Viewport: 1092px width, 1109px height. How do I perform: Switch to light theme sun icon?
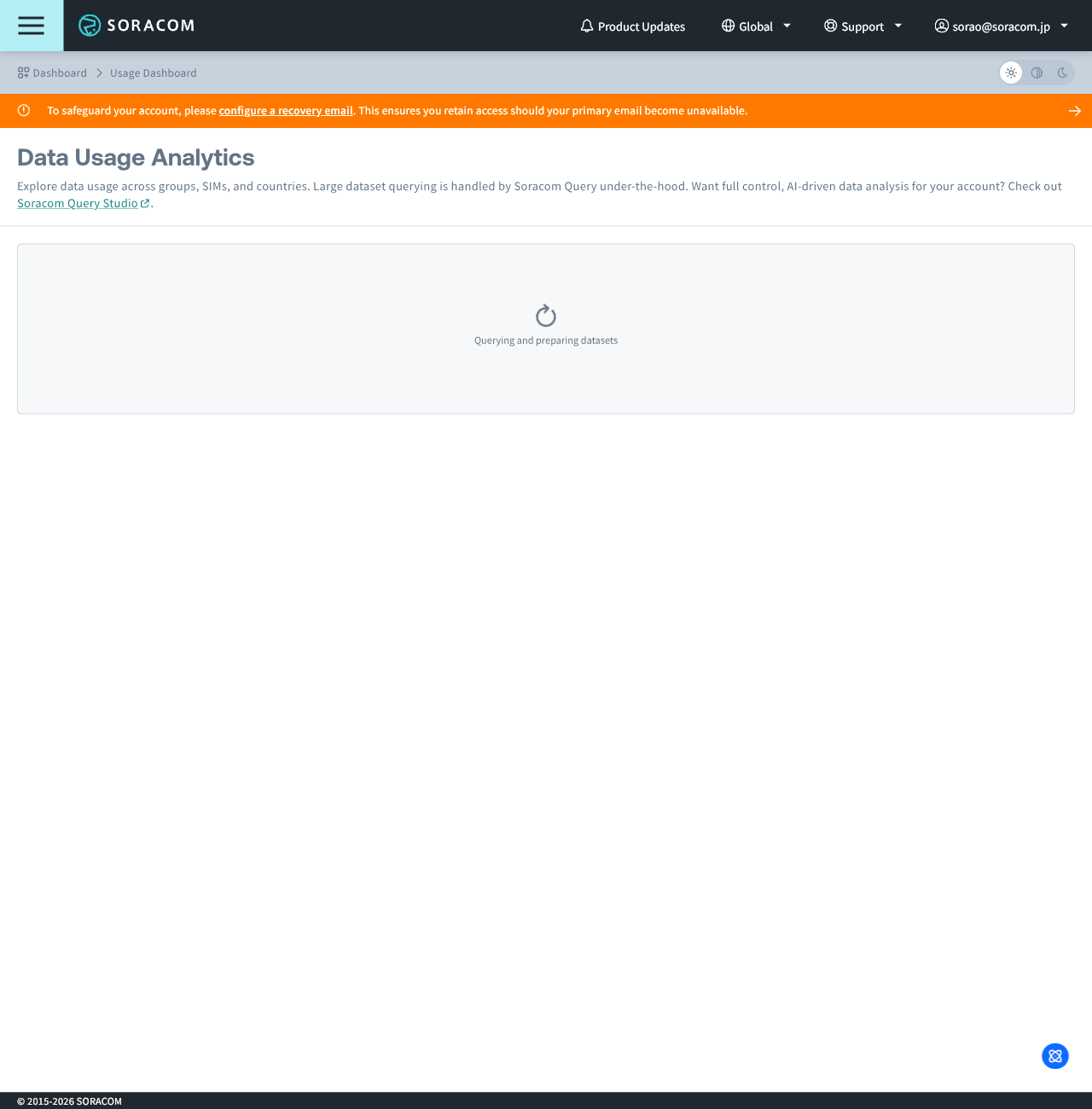1011,73
